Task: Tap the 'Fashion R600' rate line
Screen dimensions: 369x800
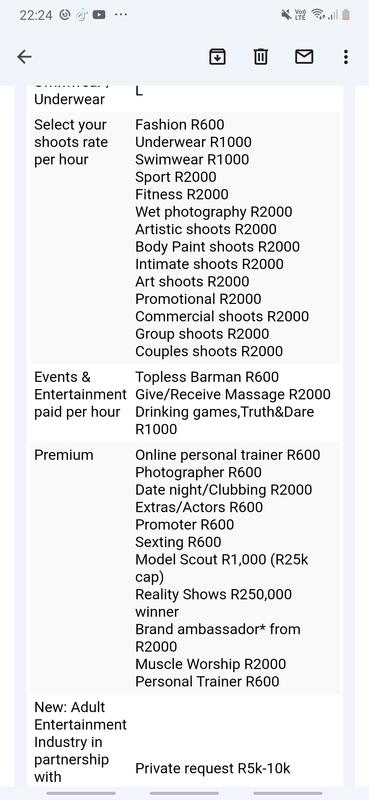Action: point(180,124)
